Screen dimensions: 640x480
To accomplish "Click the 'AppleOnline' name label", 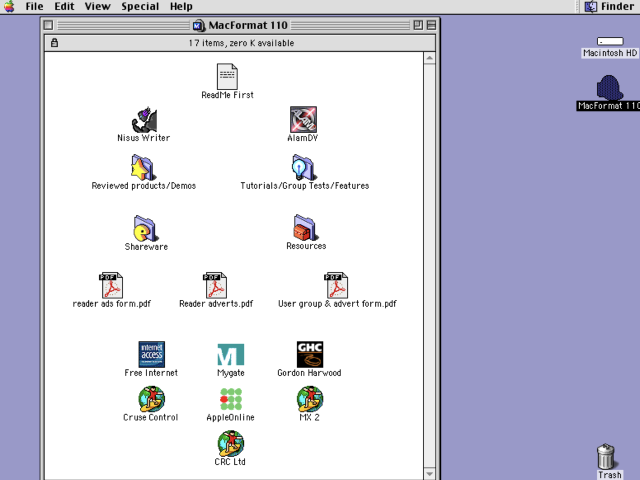I will (231, 417).
